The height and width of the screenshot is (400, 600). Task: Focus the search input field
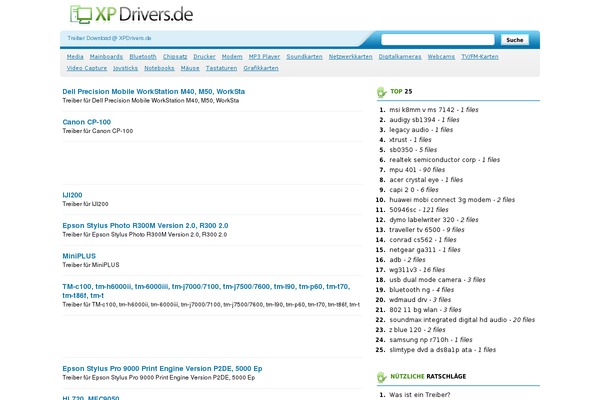[x=438, y=39]
